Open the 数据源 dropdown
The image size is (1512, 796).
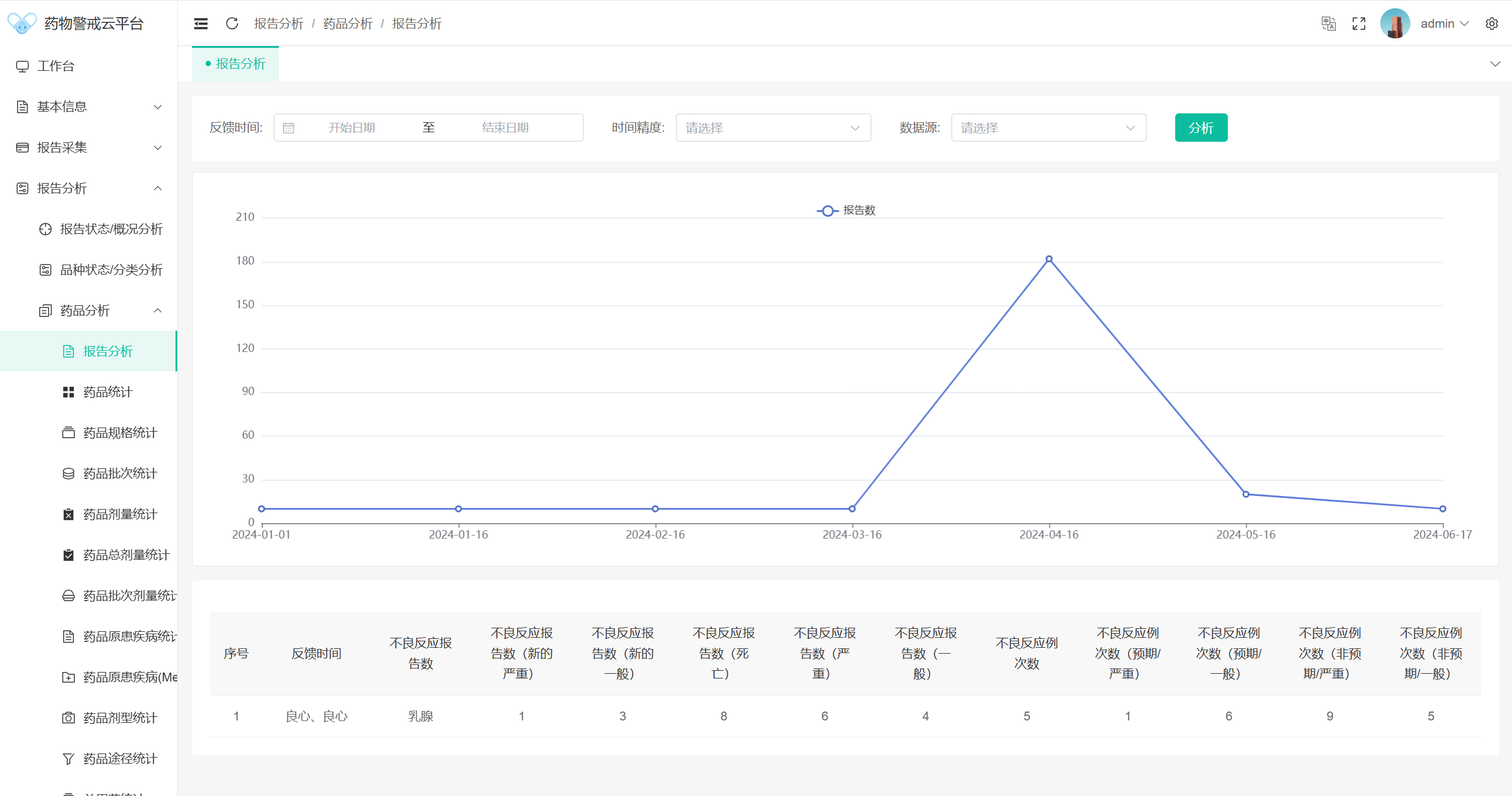1048,128
